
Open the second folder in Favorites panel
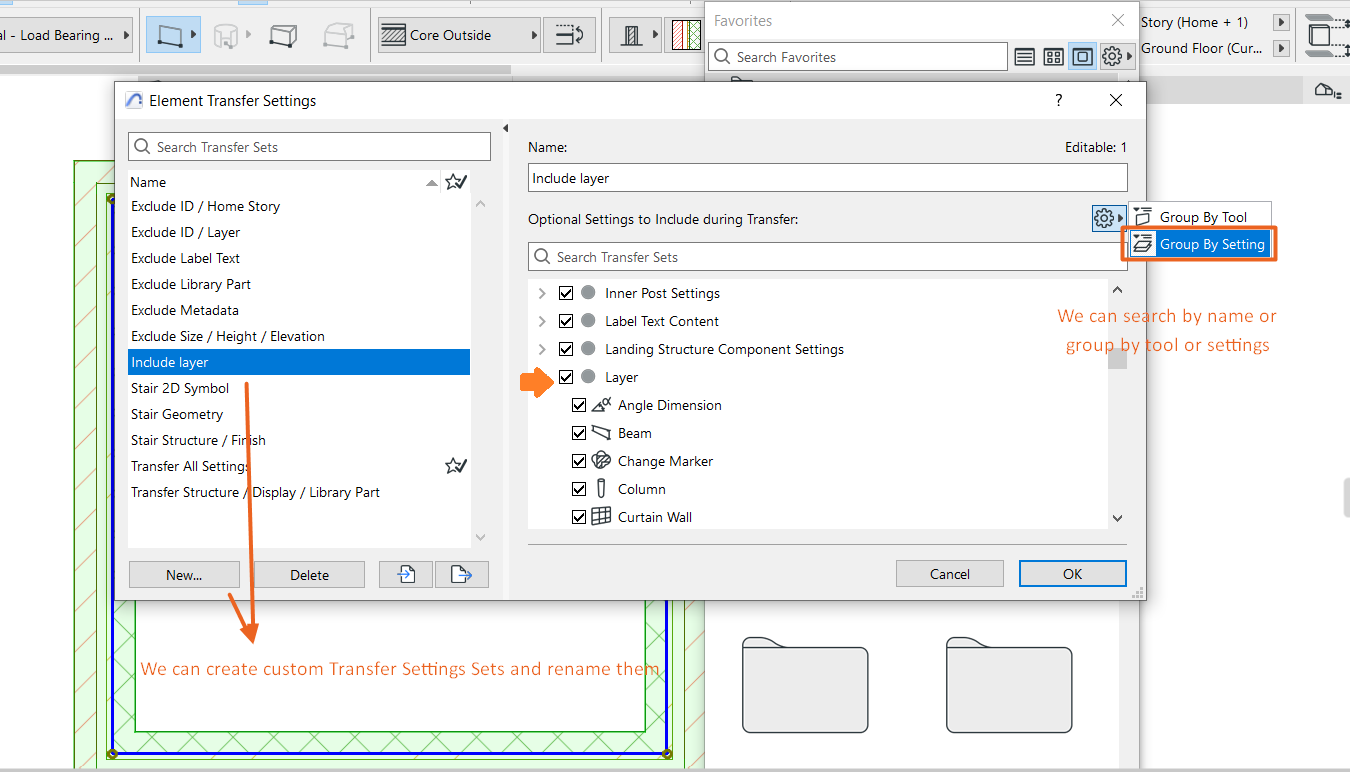pos(1009,683)
